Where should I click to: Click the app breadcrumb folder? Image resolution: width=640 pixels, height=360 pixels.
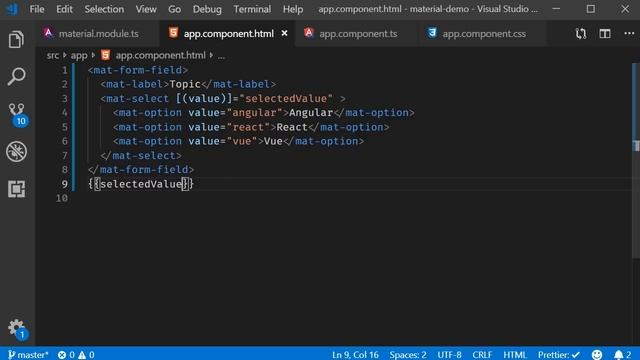point(79,55)
